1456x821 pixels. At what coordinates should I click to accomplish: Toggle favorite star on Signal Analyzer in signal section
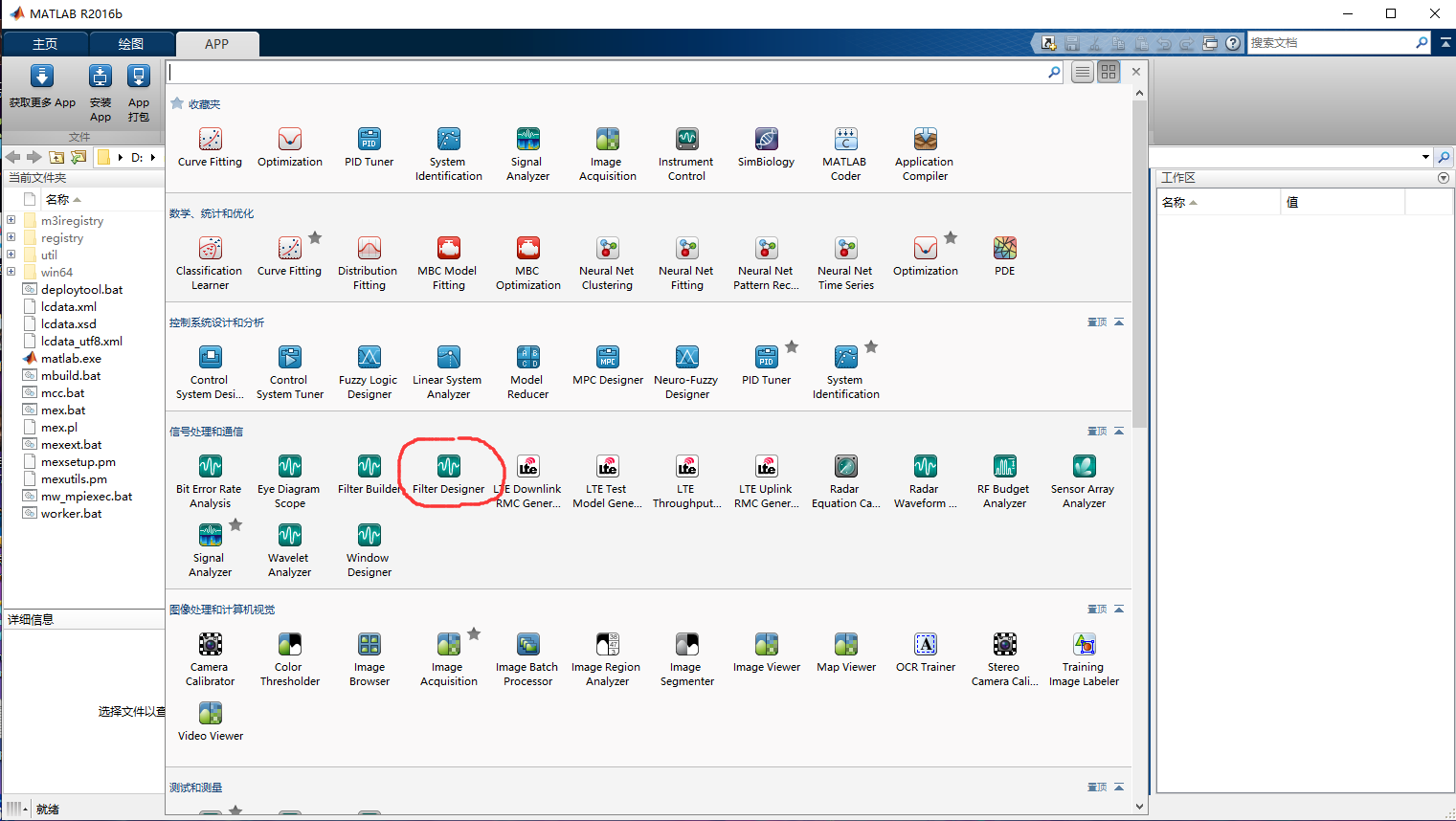235,524
